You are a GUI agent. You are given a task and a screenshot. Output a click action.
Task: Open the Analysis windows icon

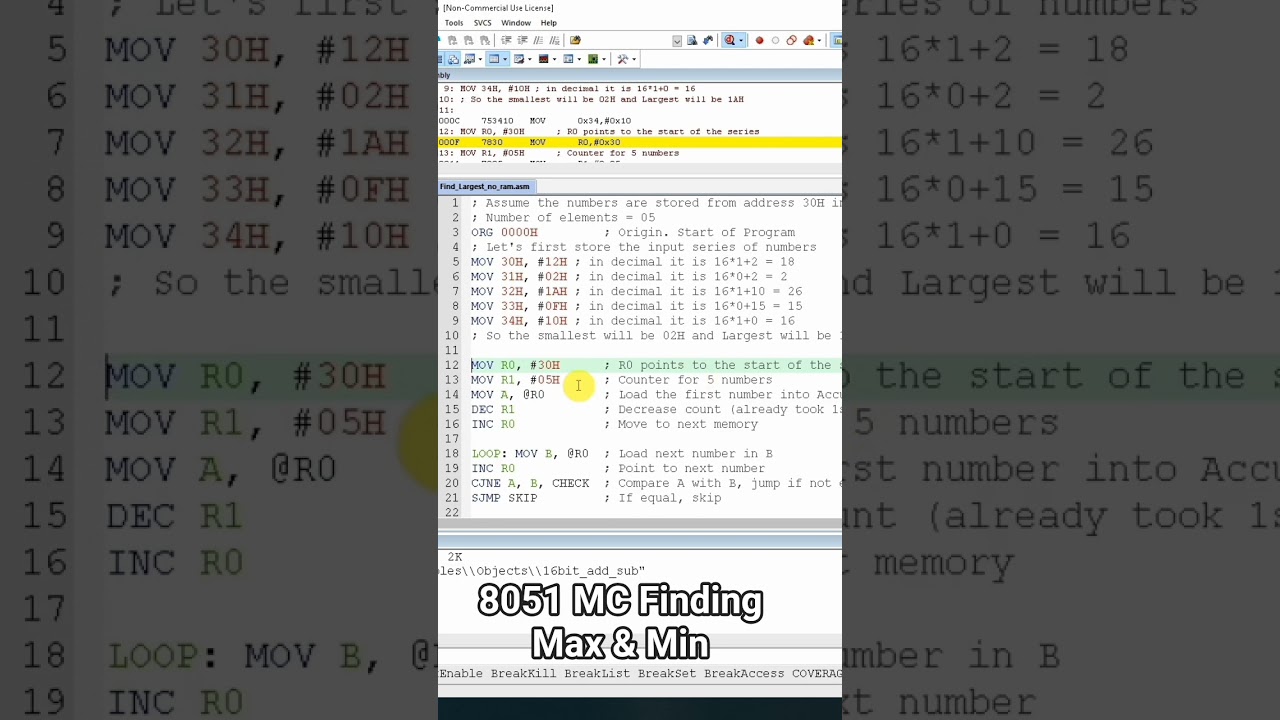click(543, 59)
